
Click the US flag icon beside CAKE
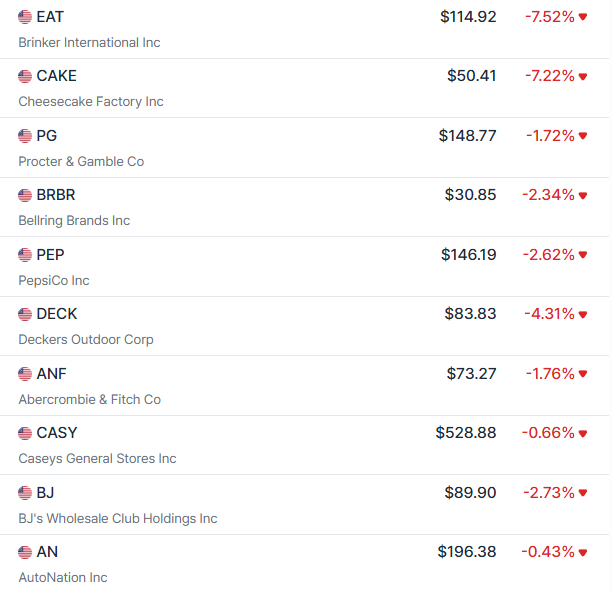pos(25,76)
